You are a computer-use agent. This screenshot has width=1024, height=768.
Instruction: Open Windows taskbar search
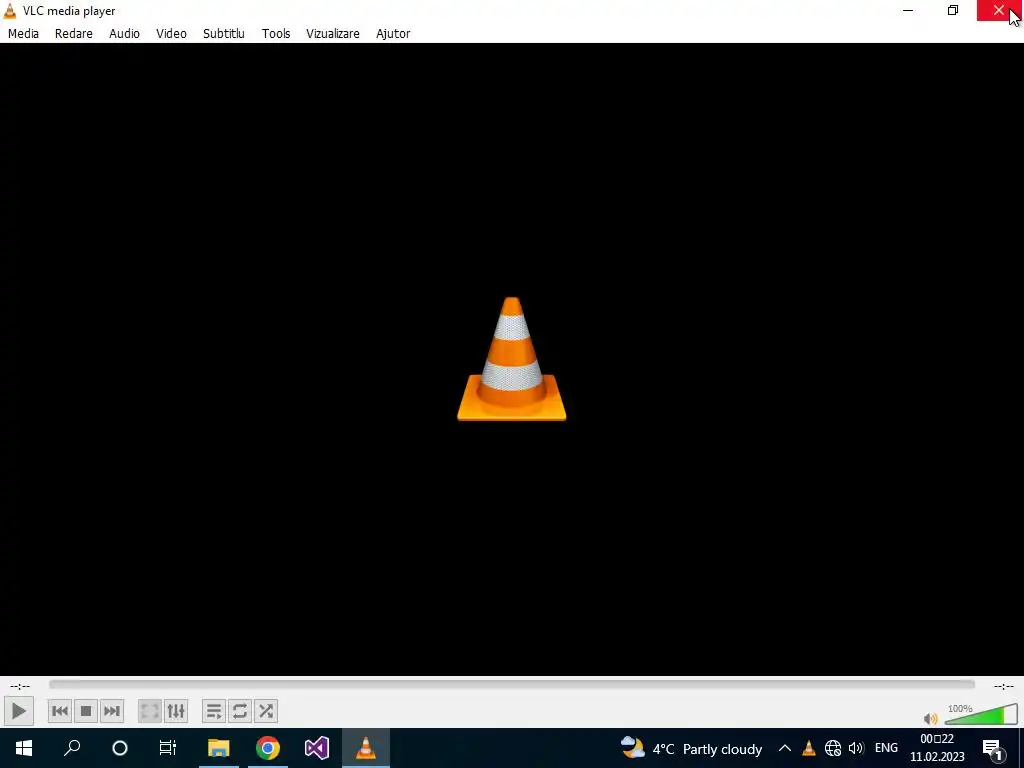coord(72,748)
